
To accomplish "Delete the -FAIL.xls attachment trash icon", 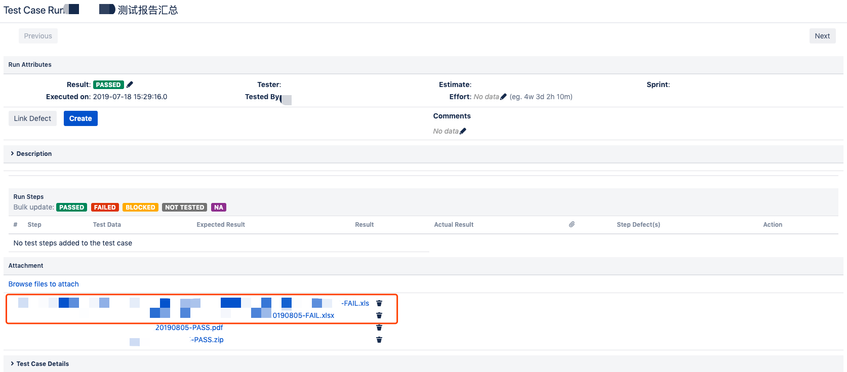I will pyautogui.click(x=379, y=303).
